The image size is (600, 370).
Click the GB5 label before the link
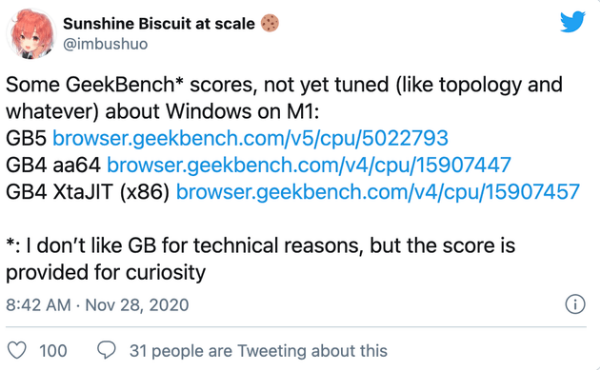26,138
